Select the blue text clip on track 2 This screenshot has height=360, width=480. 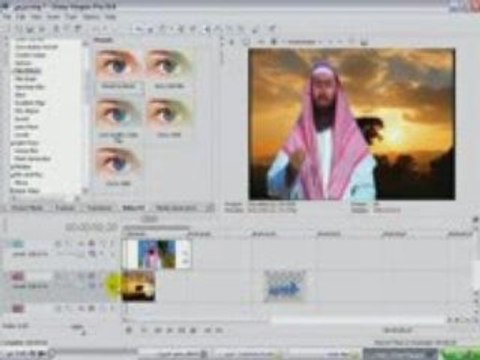click(285, 286)
